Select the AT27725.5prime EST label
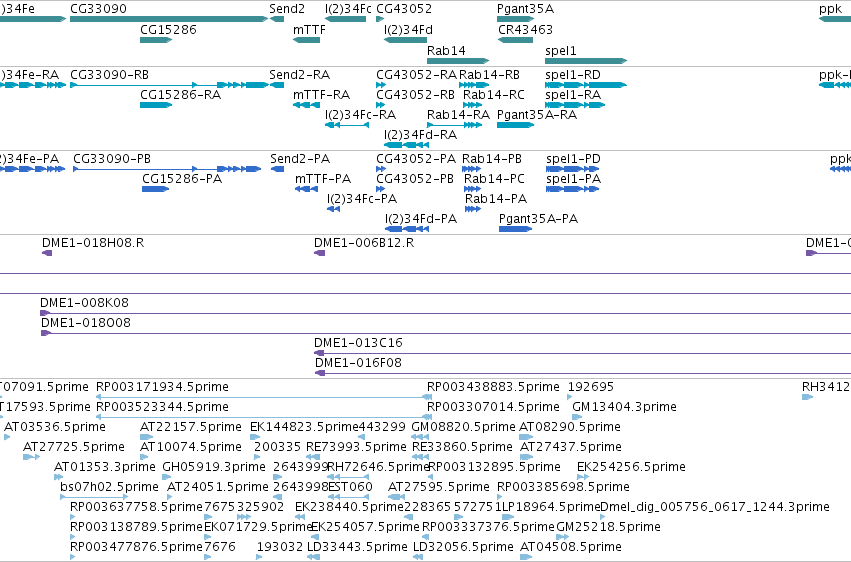The height and width of the screenshot is (562, 851). click(74, 448)
